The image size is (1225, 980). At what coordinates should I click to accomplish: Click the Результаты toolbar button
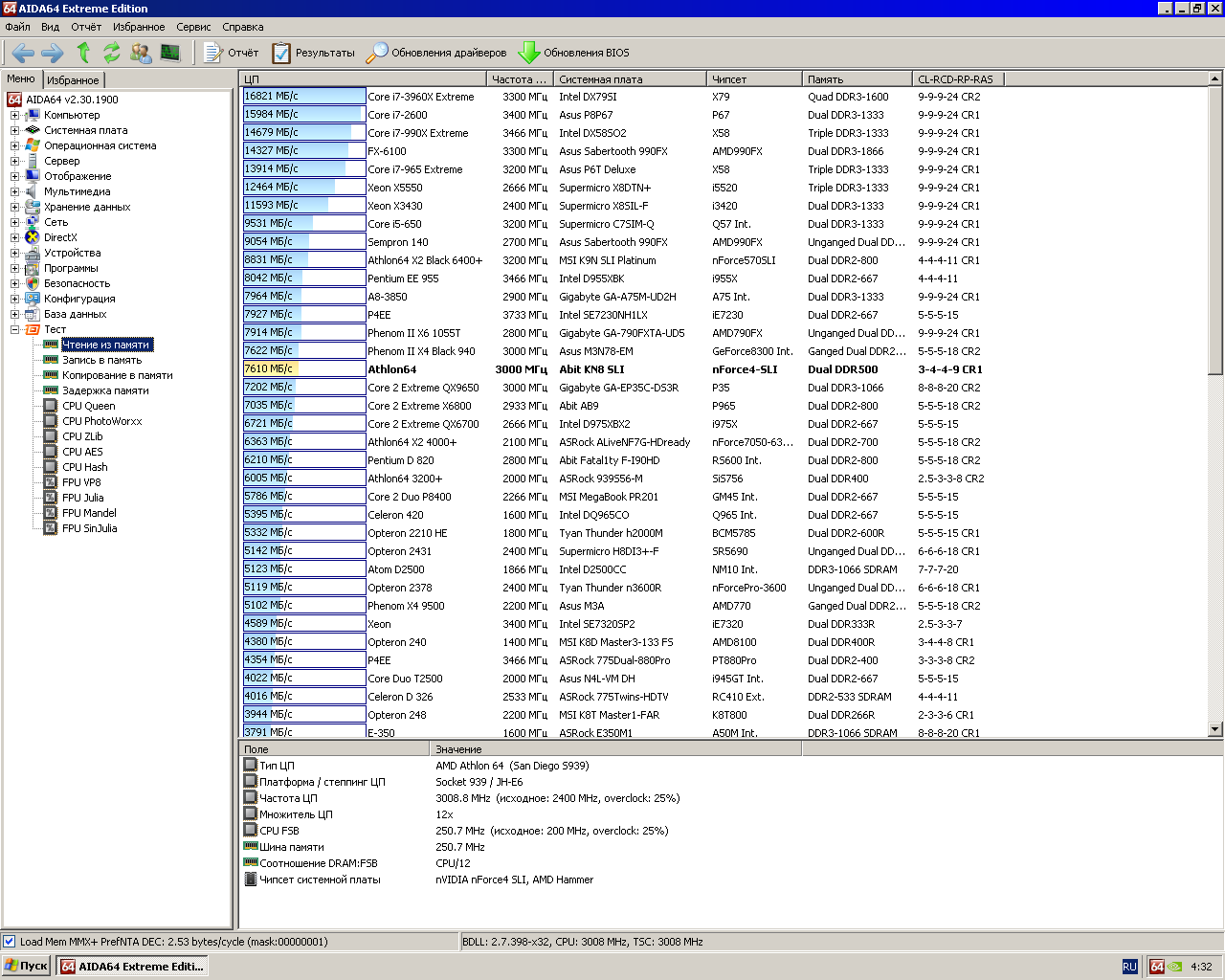[x=313, y=53]
